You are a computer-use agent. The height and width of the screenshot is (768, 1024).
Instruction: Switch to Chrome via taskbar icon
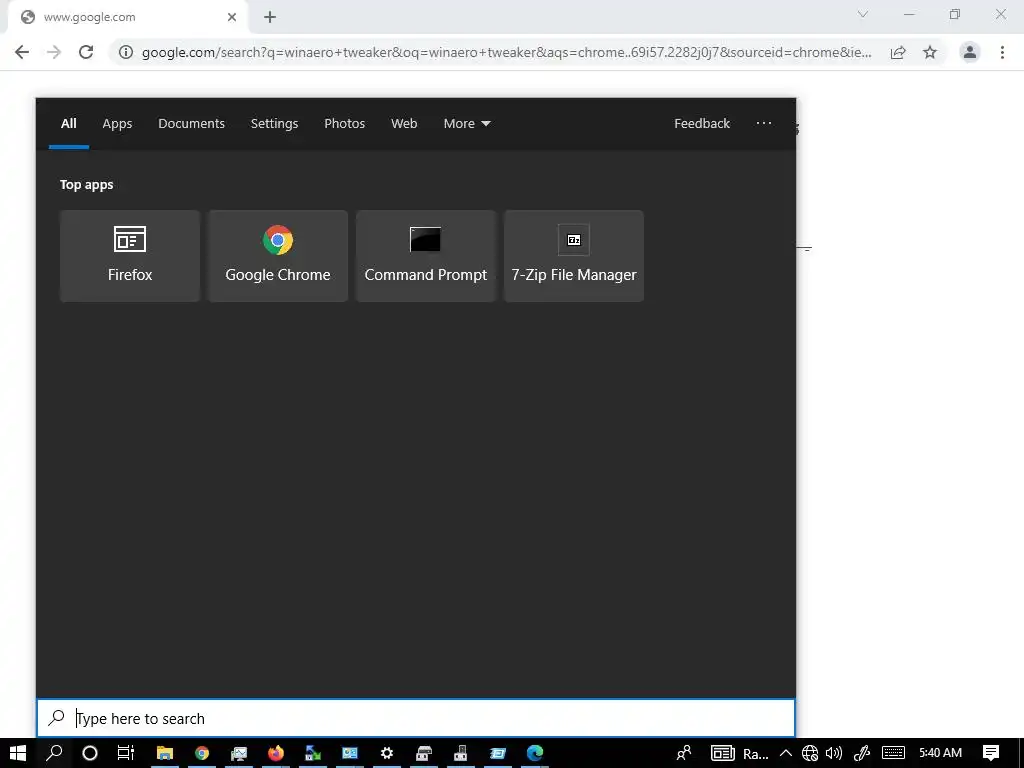tap(202, 753)
